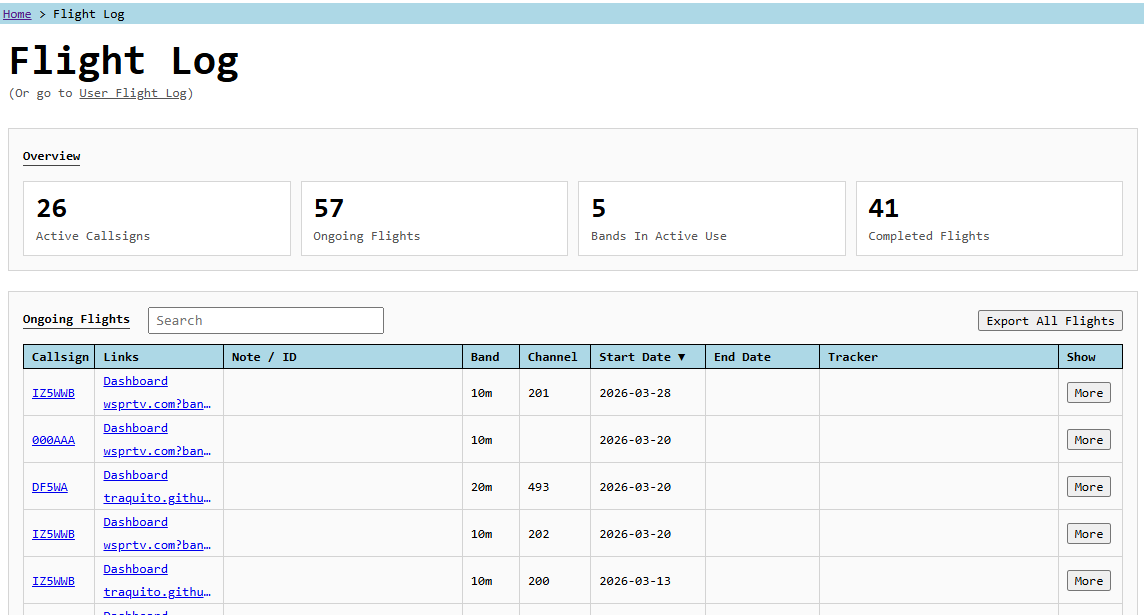
Task: Click the Completed Flights stat card
Action: pyautogui.click(x=988, y=218)
